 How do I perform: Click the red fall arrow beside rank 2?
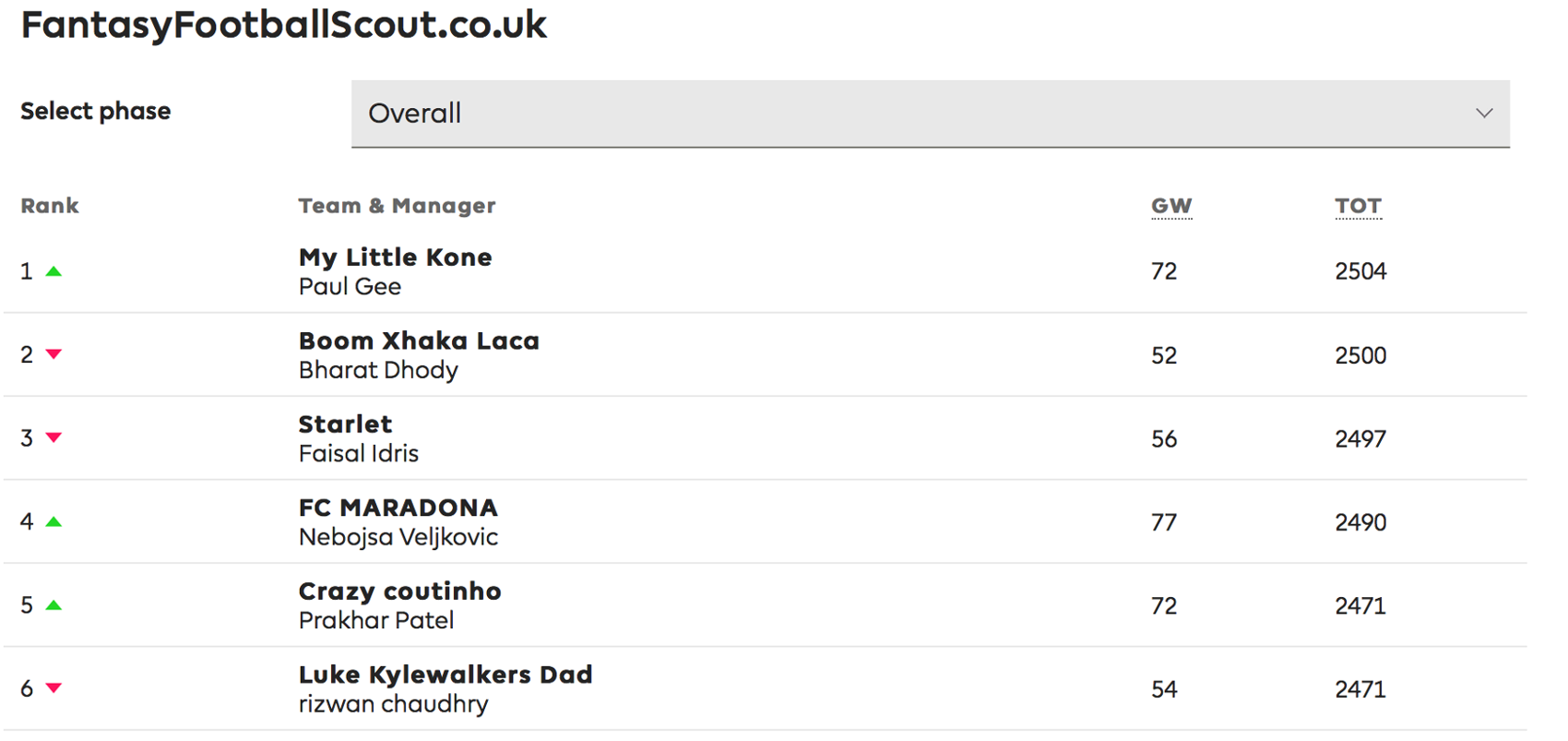coord(53,354)
